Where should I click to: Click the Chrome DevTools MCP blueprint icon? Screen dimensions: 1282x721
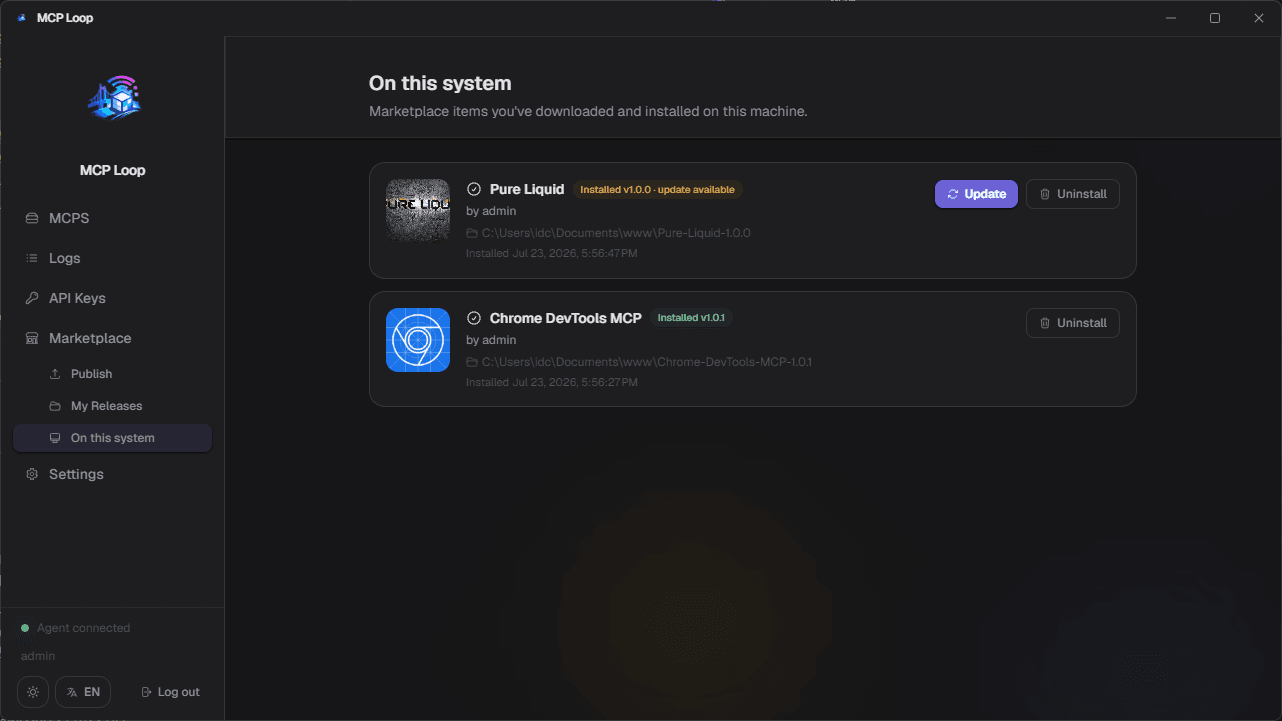418,340
